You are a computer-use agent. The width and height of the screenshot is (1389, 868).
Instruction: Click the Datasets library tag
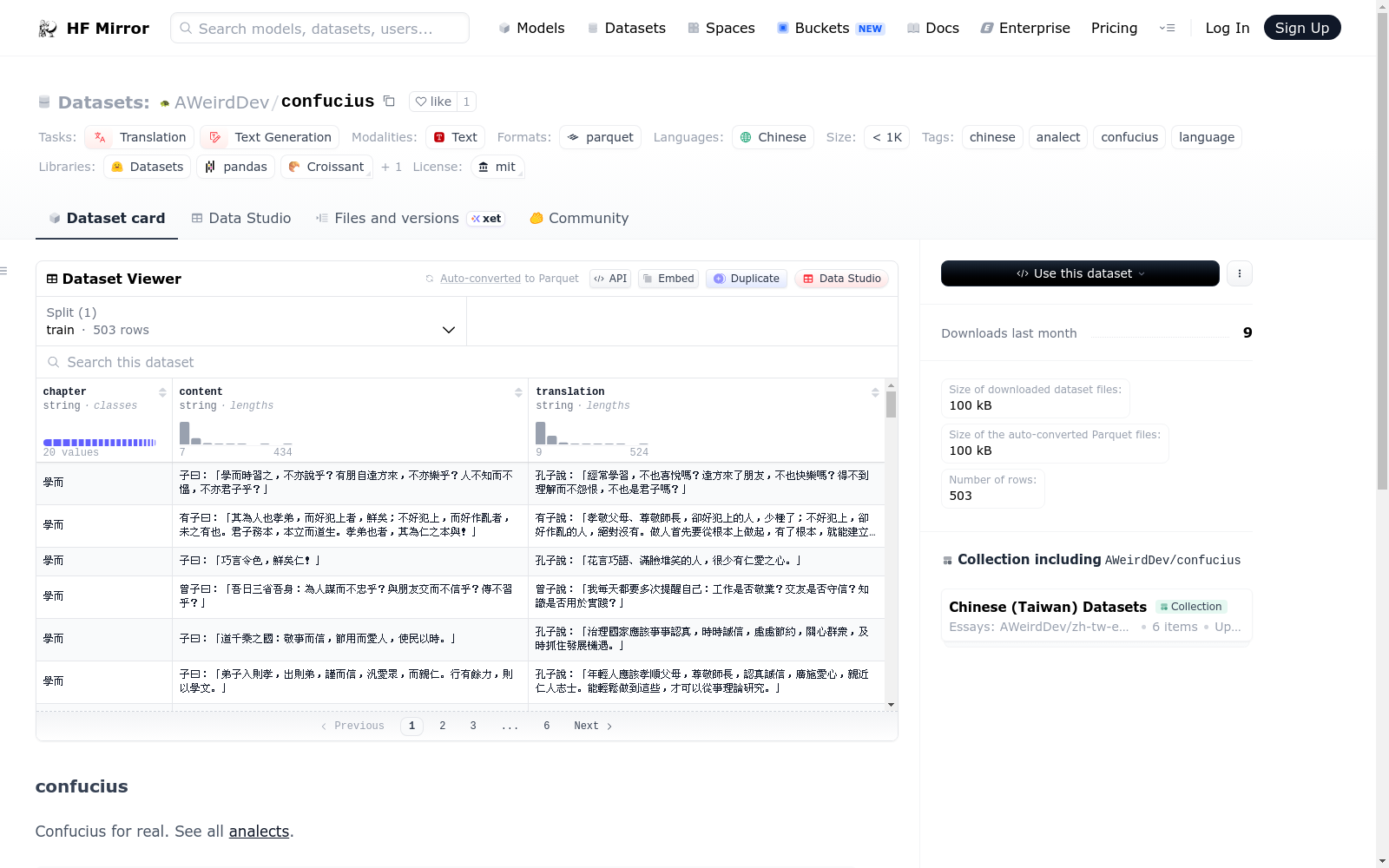coord(147,167)
